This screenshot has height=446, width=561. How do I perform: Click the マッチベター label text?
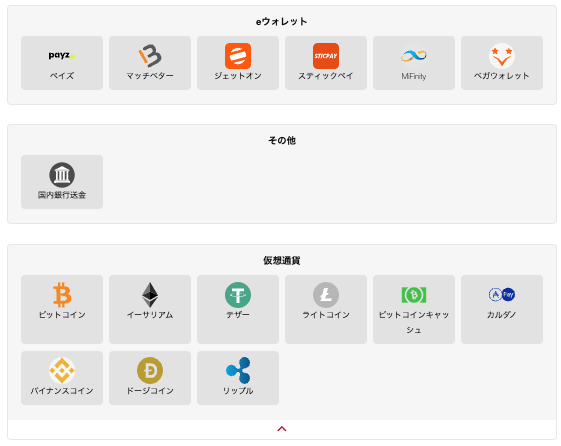pos(150,76)
